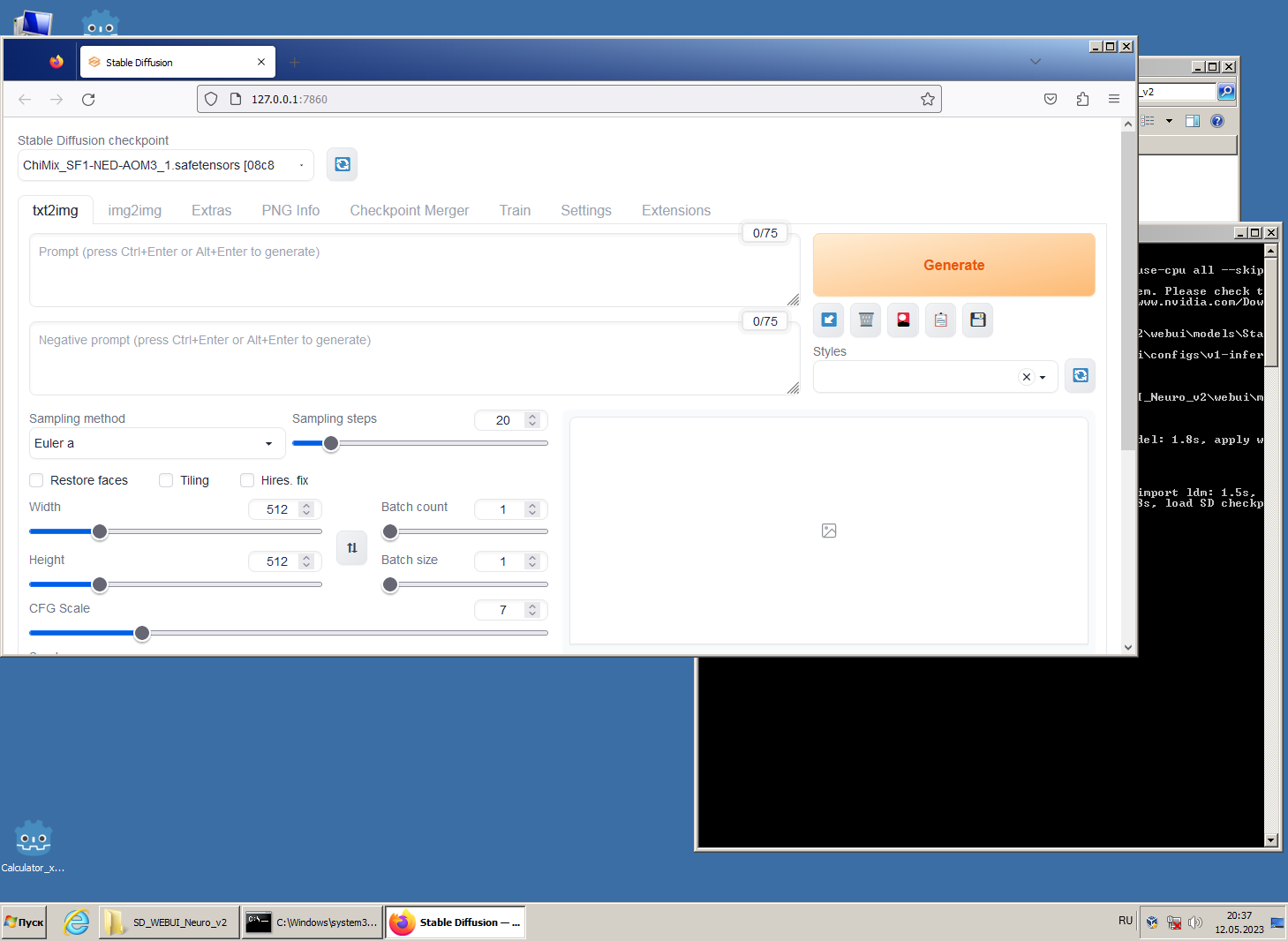Viewport: 1288px width, 941px height.
Task: Open the Train tab
Action: point(515,210)
